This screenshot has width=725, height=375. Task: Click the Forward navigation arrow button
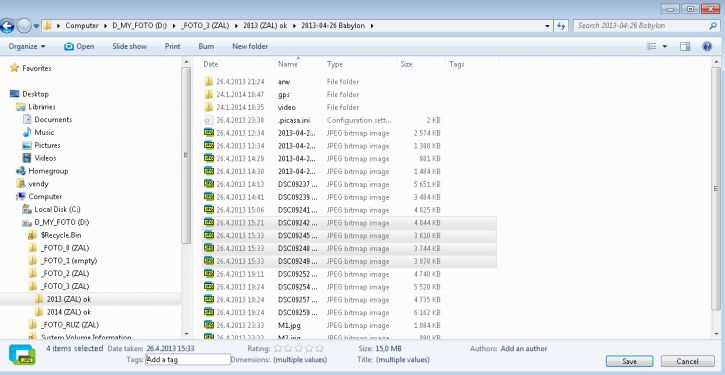[24, 26]
